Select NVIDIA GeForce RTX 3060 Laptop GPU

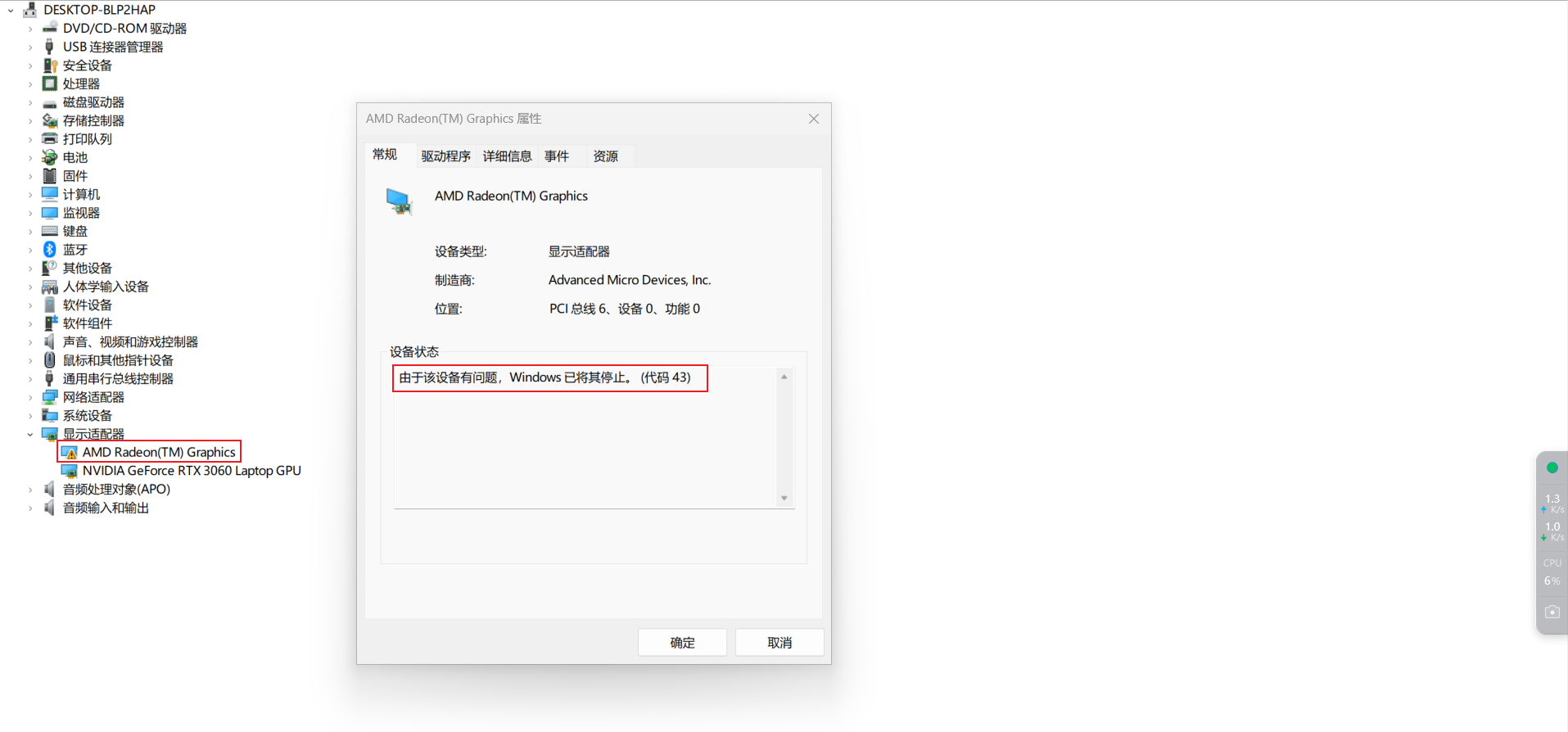[192, 471]
